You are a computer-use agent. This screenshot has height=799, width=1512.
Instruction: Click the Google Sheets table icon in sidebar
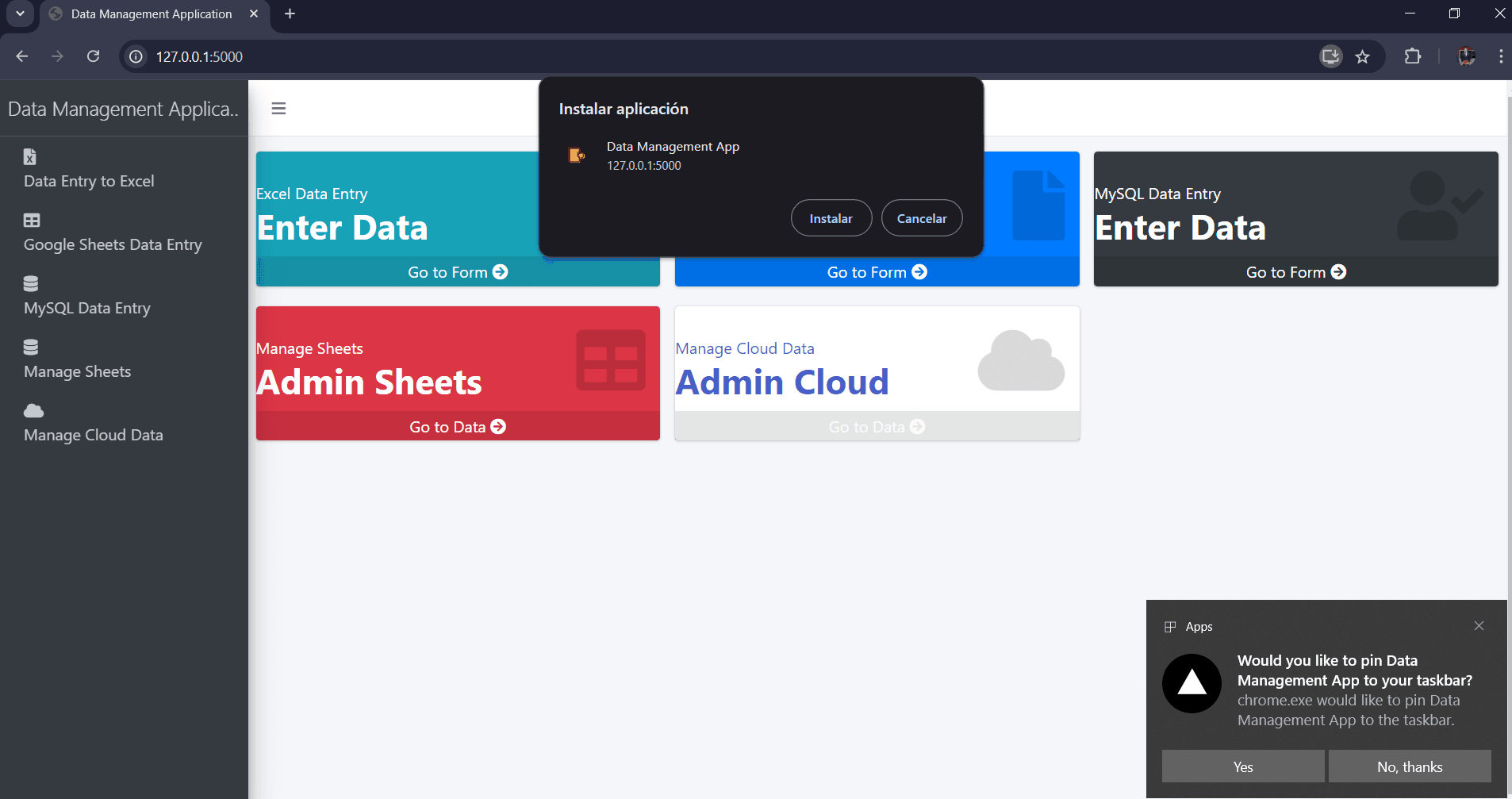(x=32, y=220)
